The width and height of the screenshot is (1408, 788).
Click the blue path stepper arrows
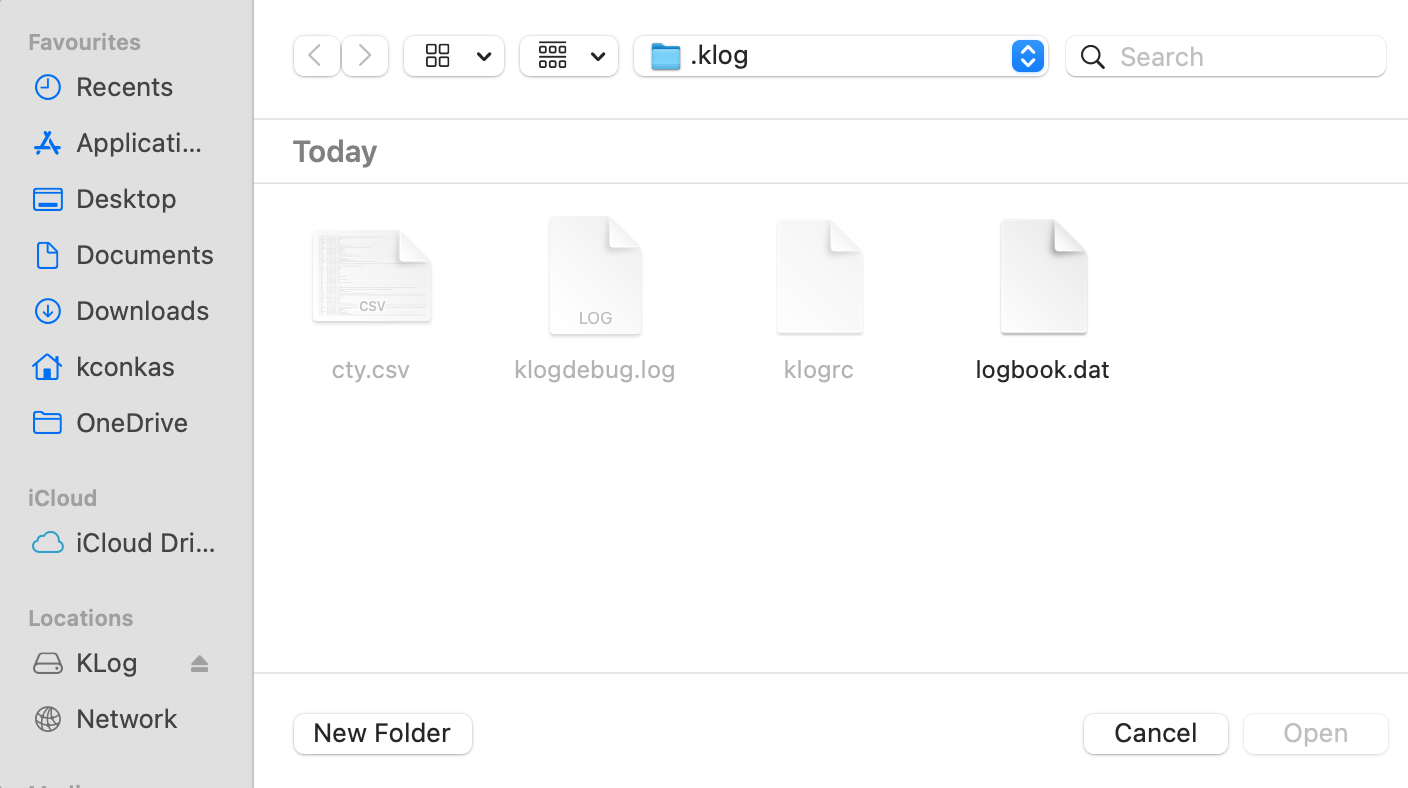click(x=1028, y=56)
